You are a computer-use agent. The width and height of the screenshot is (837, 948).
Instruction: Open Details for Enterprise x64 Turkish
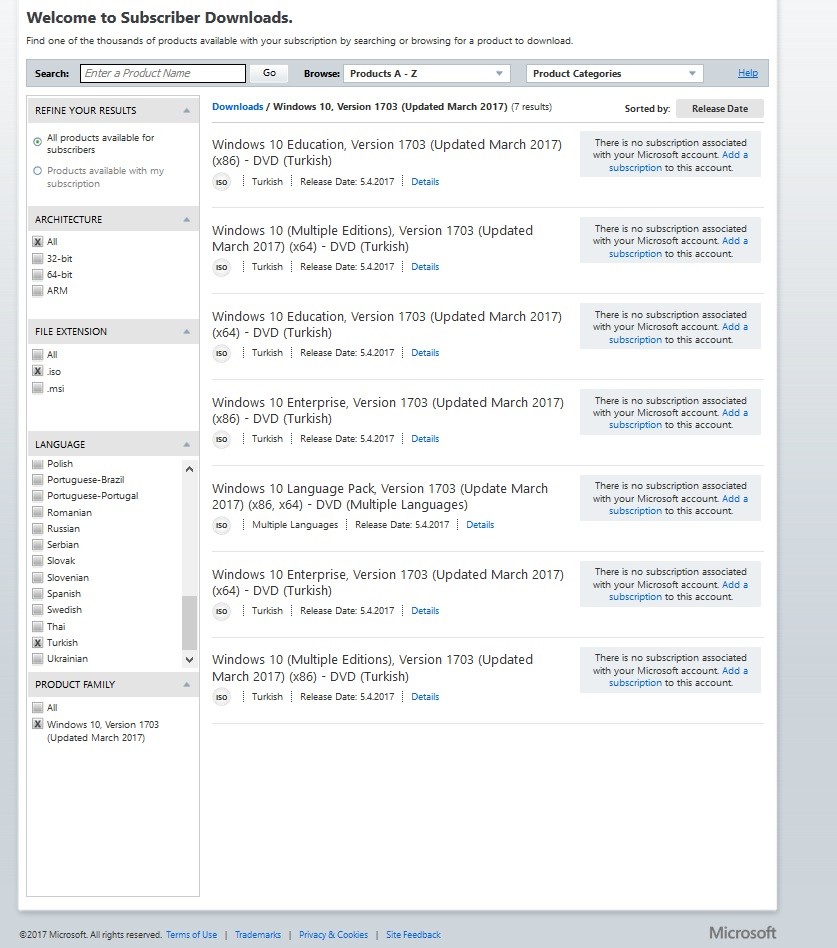coord(425,611)
